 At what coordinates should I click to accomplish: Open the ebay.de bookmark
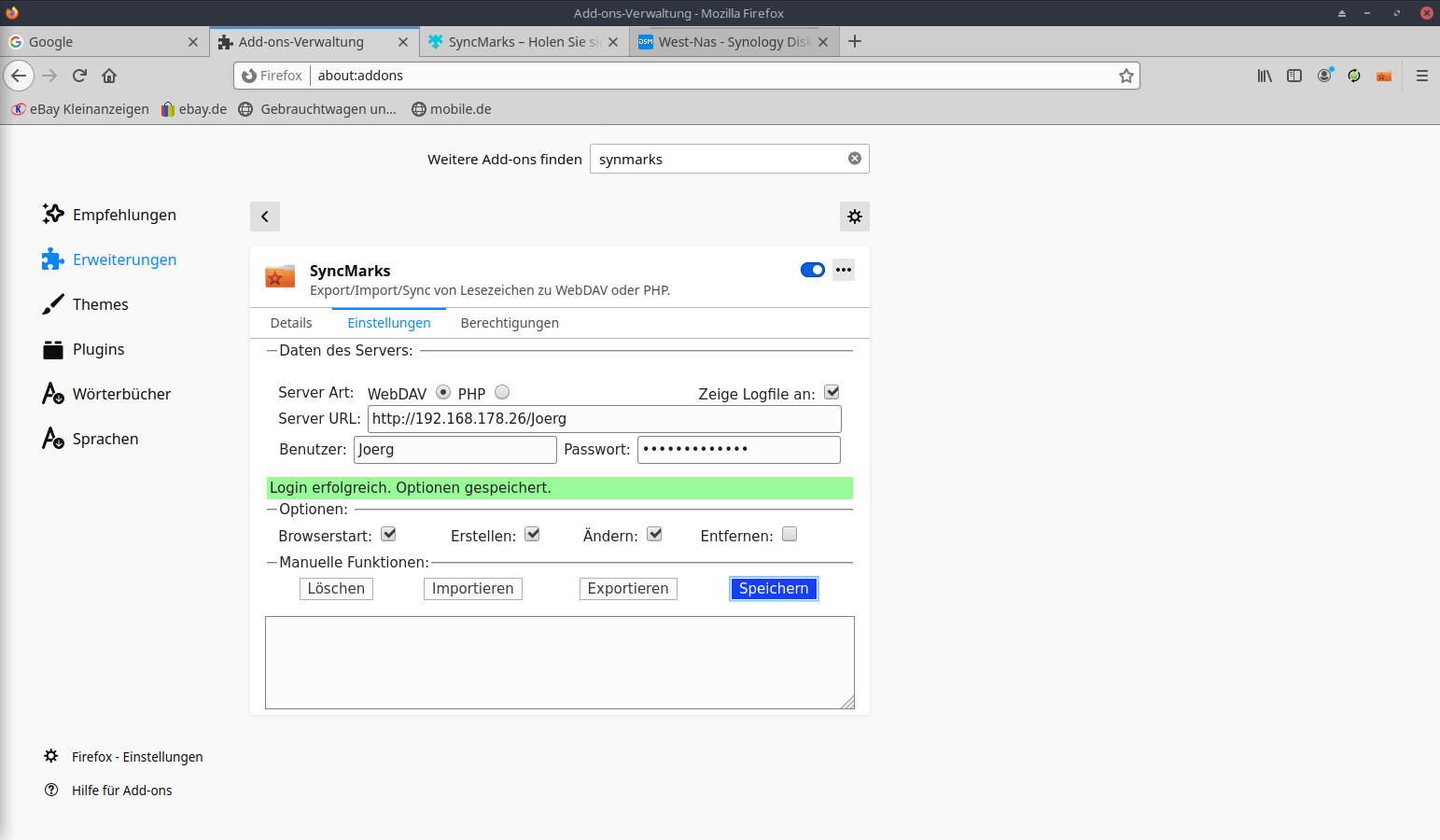194,109
